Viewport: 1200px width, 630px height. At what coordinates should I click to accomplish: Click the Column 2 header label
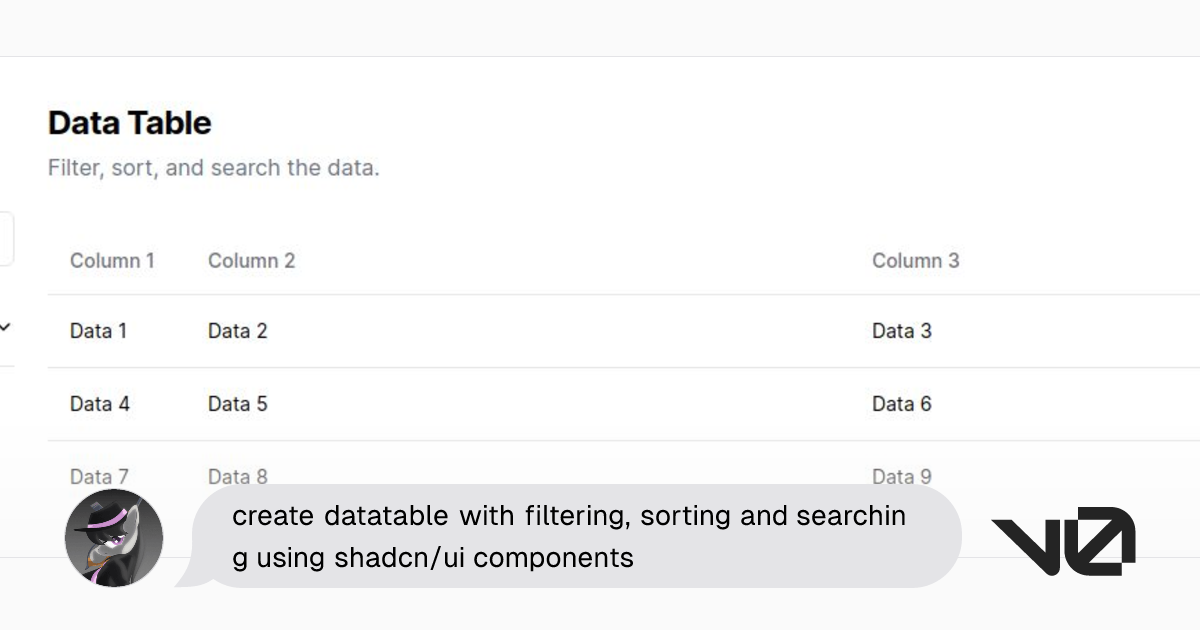pyautogui.click(x=250, y=260)
